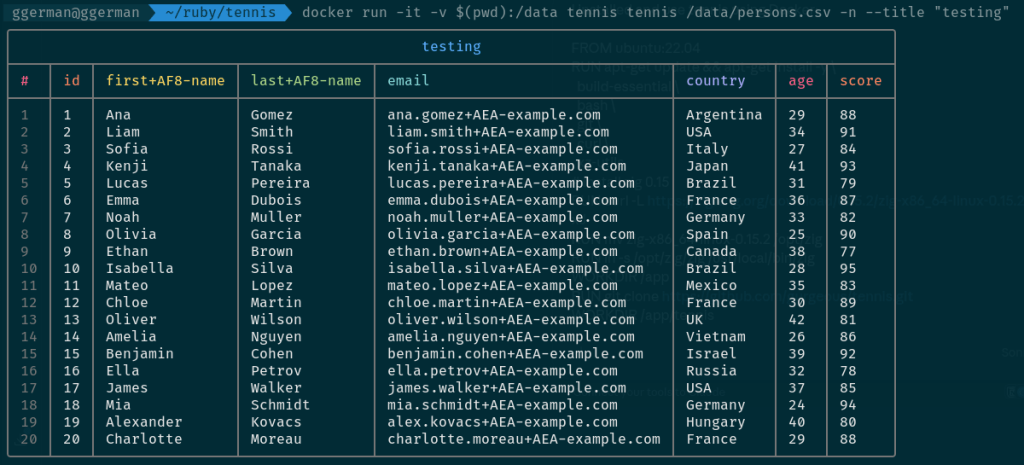1024x465 pixels.
Task: Click the "id" column header
Action: [71, 81]
